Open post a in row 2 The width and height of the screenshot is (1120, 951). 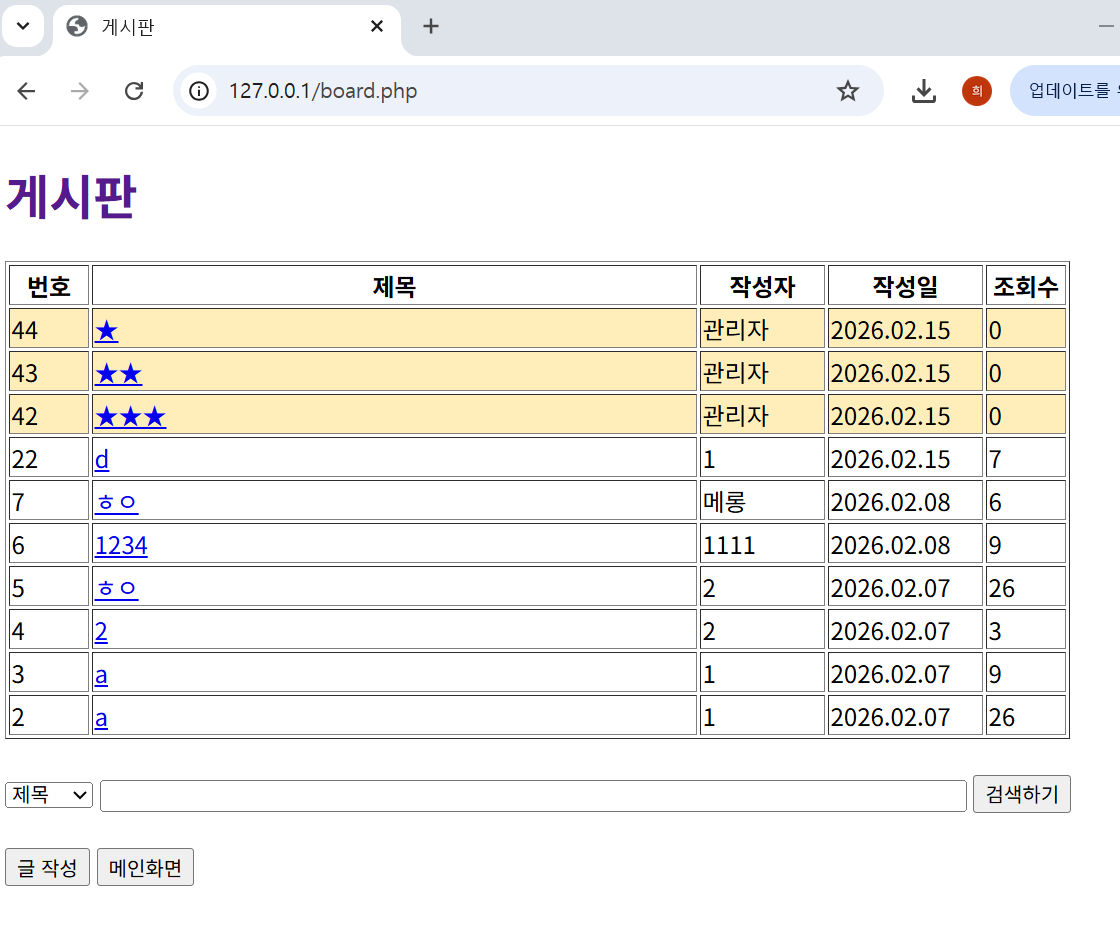(x=101, y=717)
